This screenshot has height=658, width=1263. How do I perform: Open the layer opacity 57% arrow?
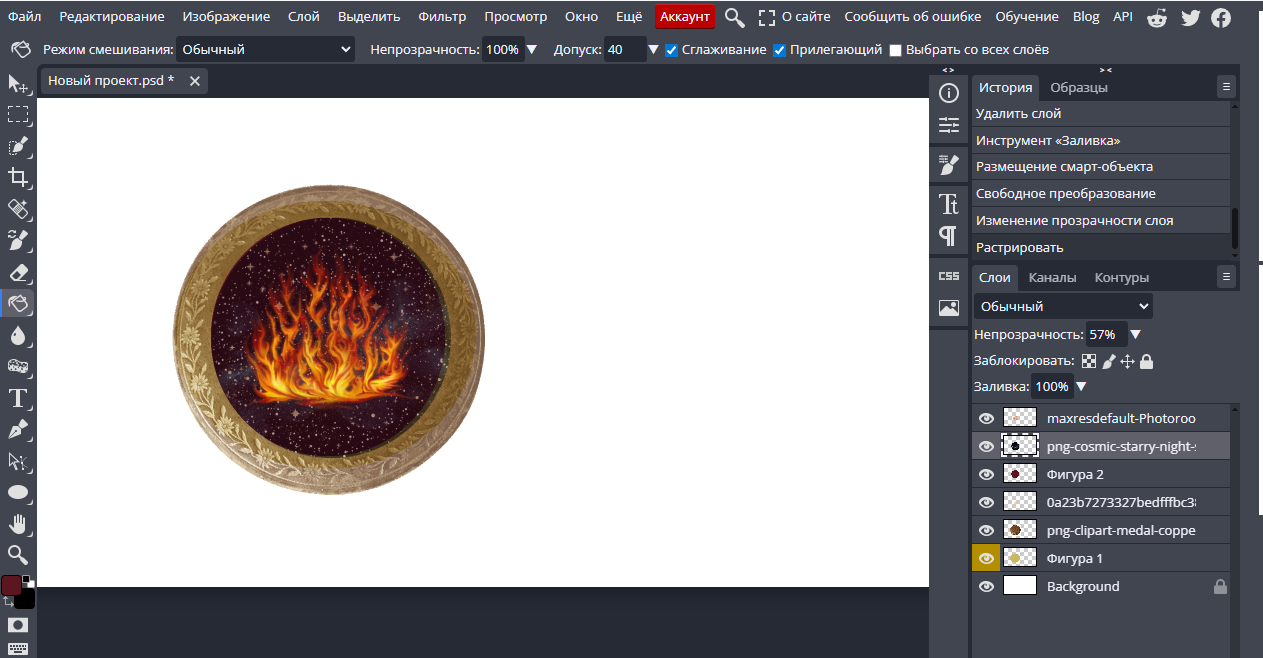coord(1135,335)
